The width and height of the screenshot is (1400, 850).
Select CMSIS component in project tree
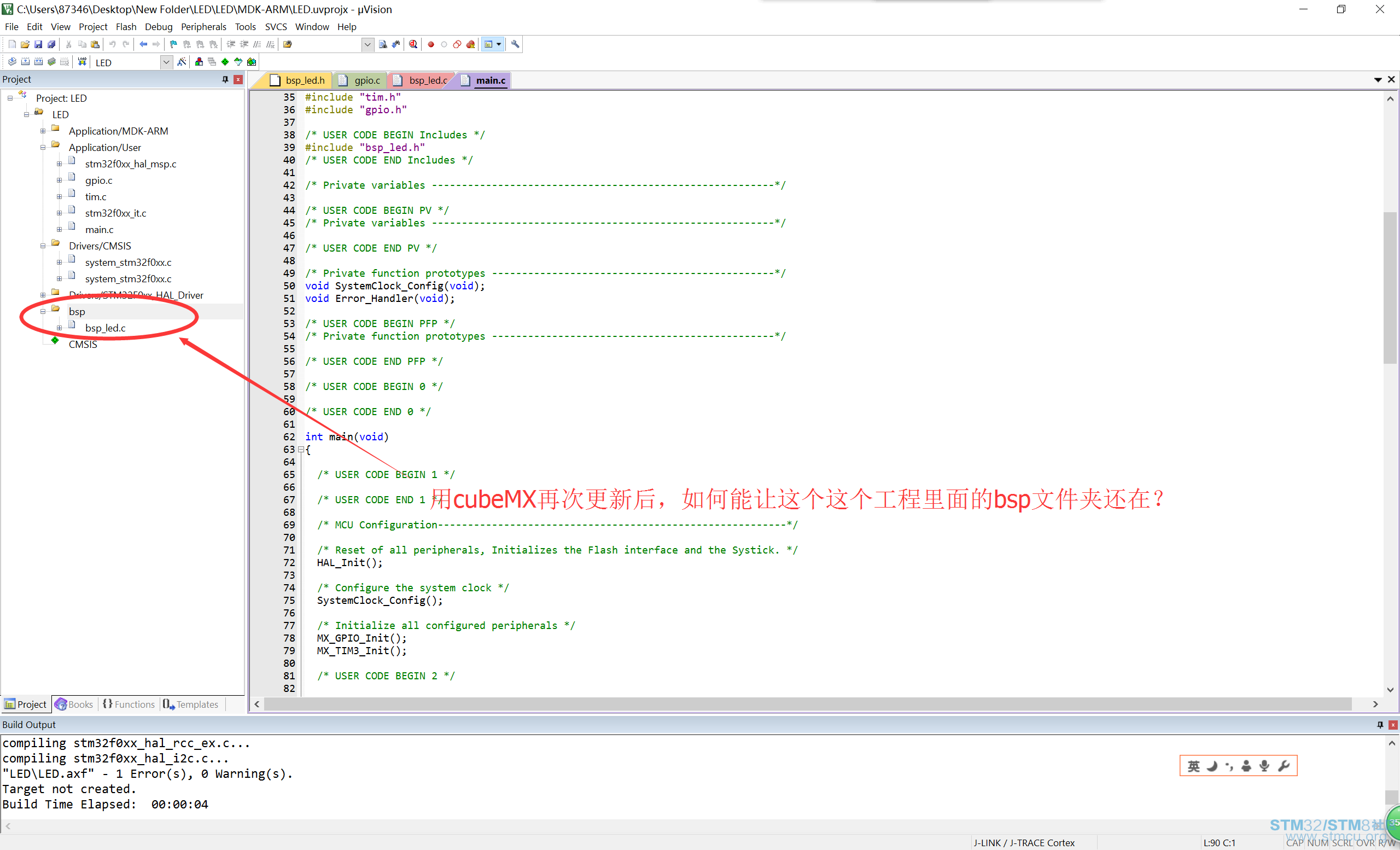tap(83, 344)
